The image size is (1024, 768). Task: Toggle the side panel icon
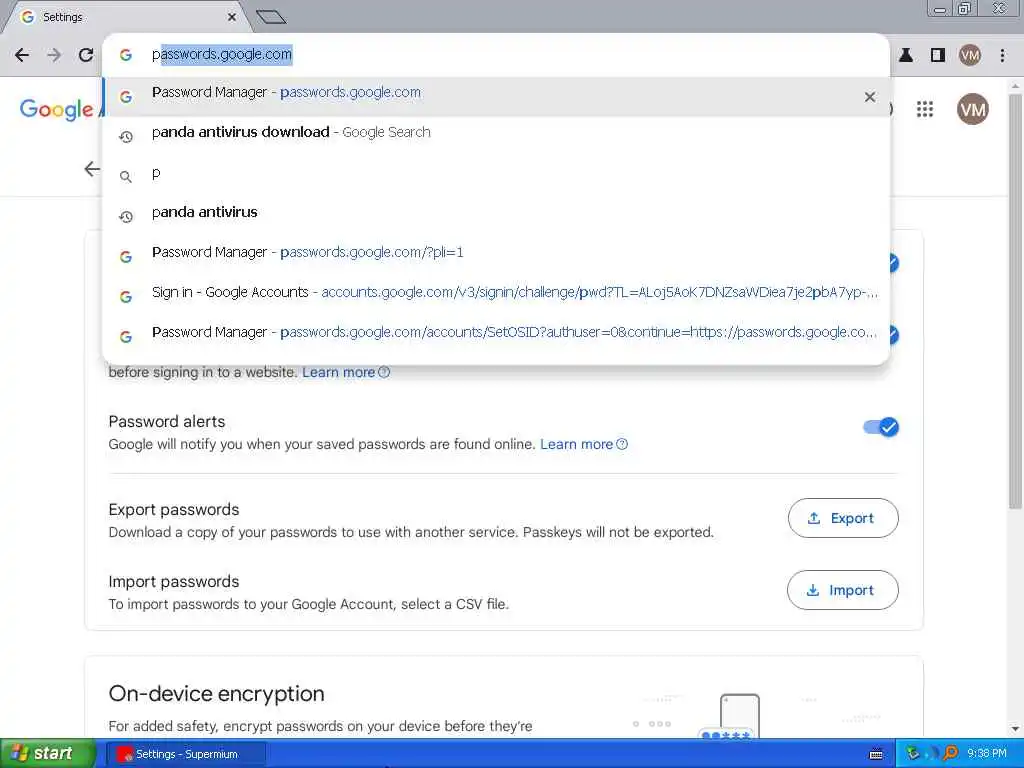938,56
